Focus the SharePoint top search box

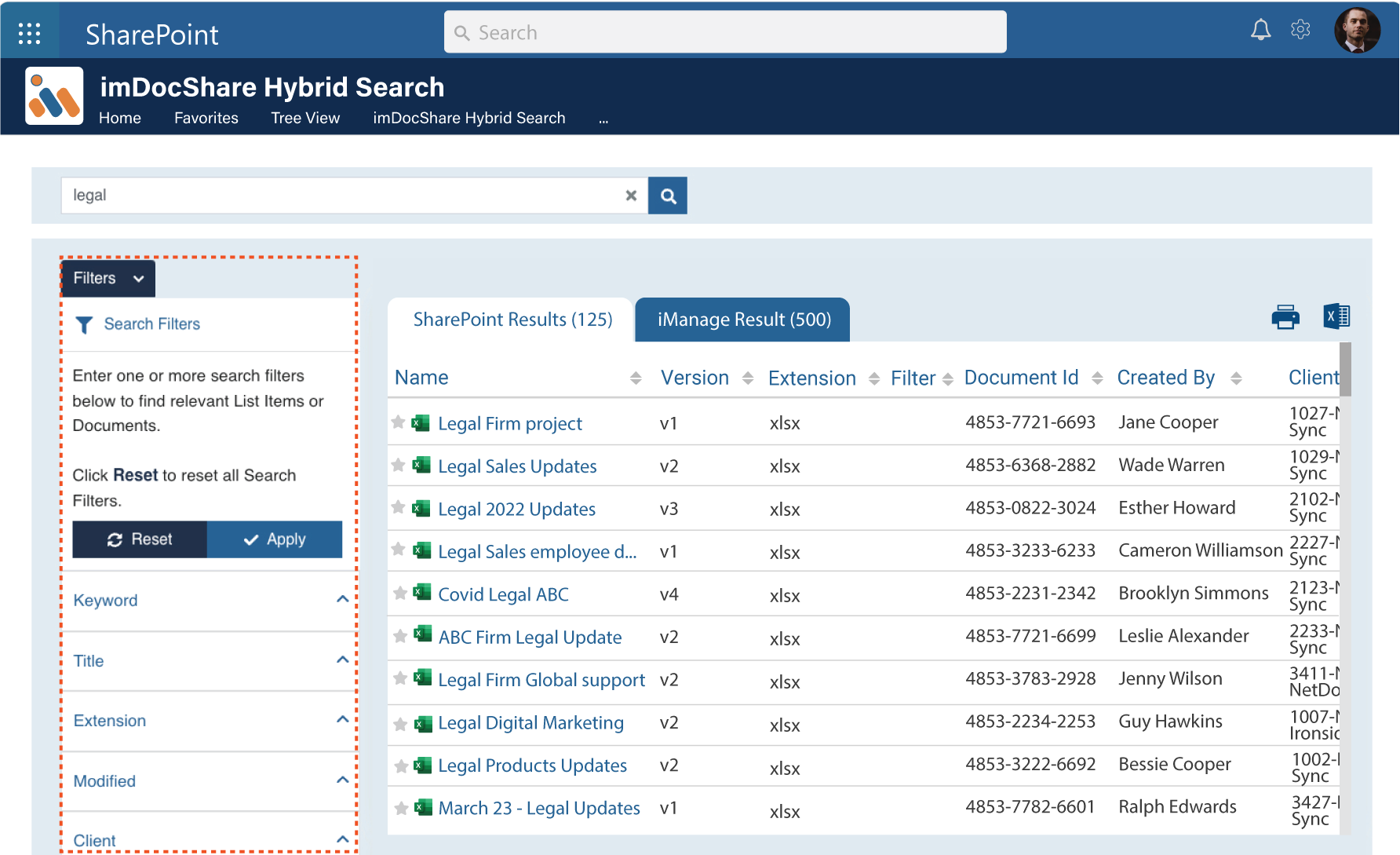[725, 32]
